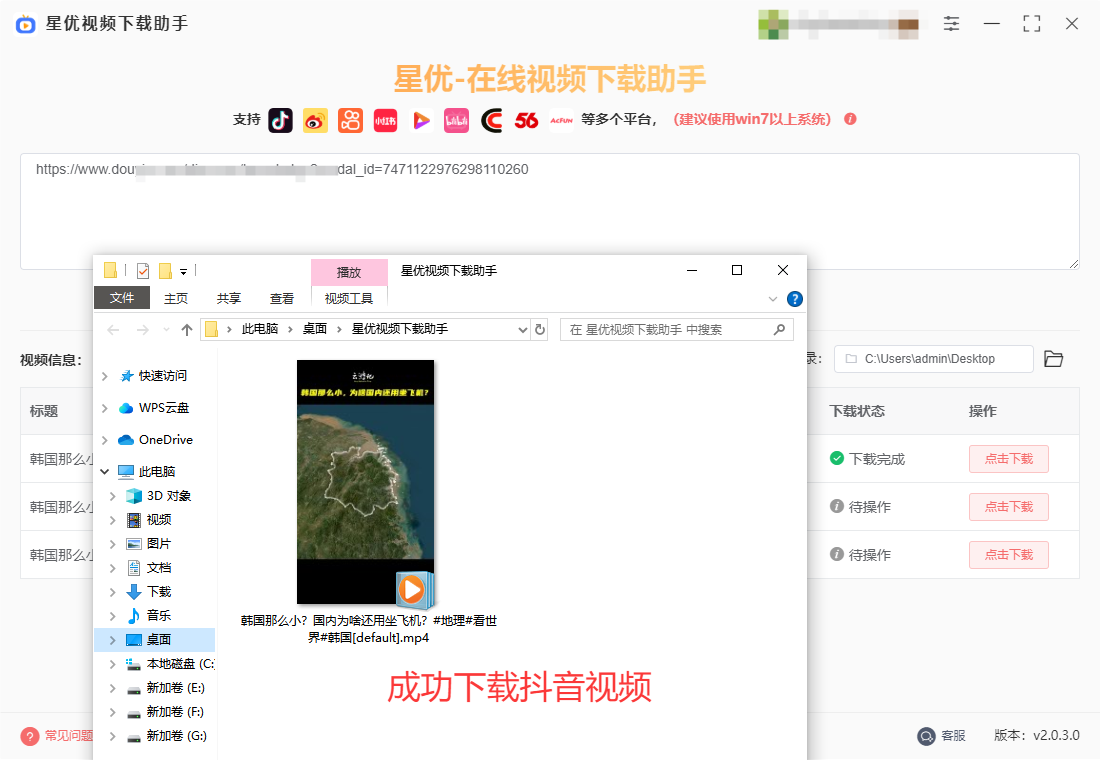Expand 快速访问 tree node
Viewport: 1100px width, 760px height.
[x=105, y=376]
